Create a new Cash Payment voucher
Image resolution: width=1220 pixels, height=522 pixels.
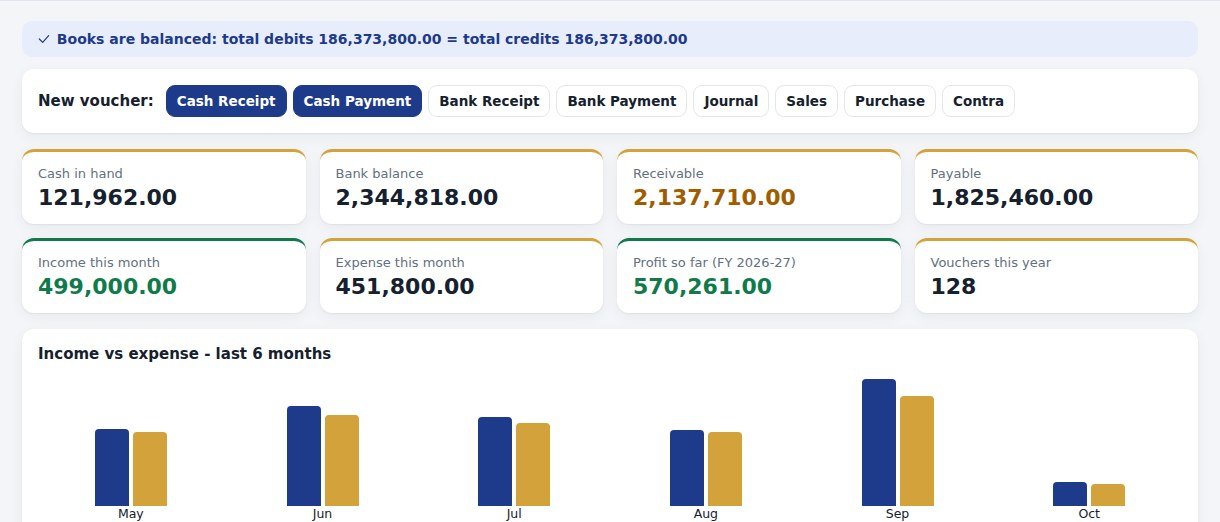point(357,101)
